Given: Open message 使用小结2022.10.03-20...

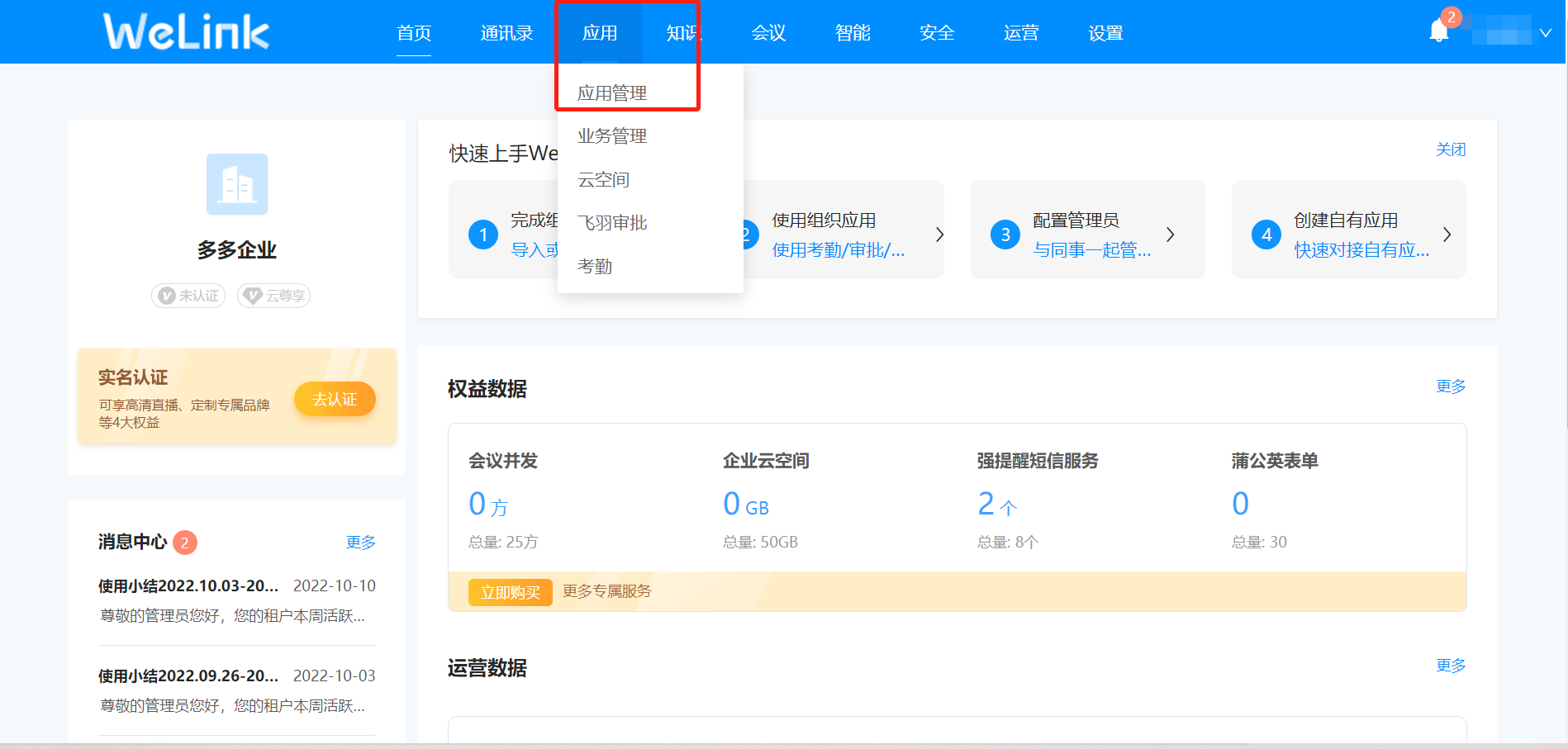Looking at the screenshot, I should tap(188, 586).
